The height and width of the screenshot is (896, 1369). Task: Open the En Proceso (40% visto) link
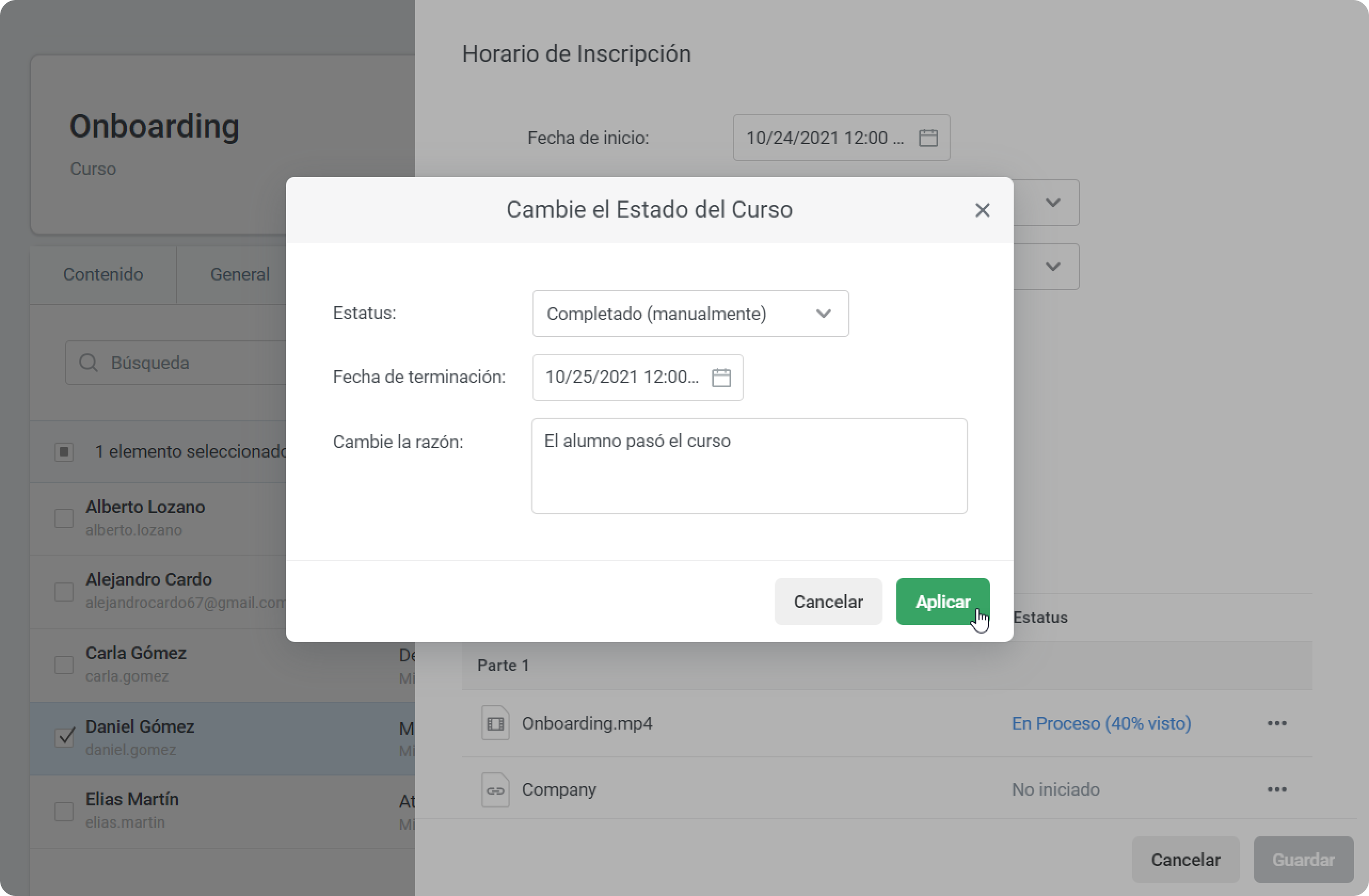point(1101,724)
